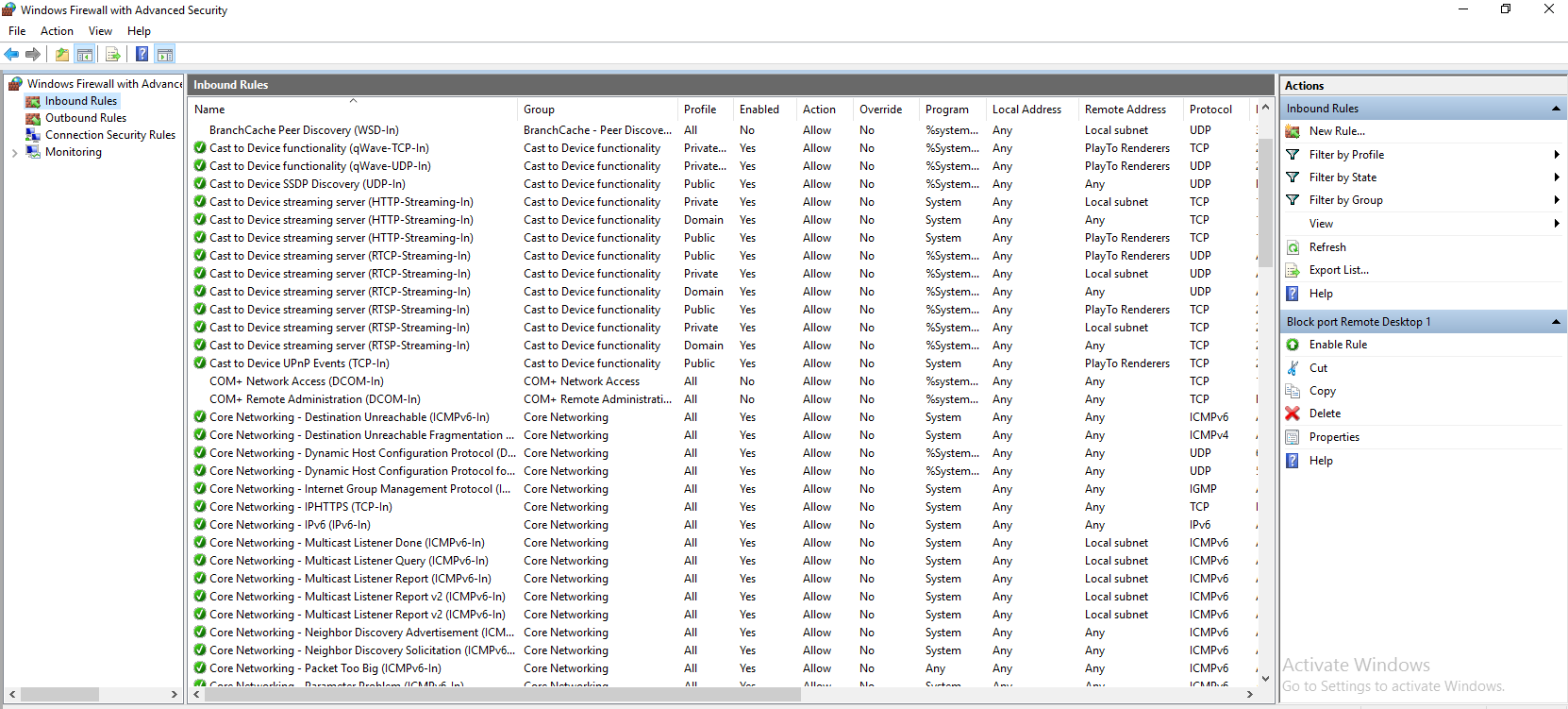Collapse the Block port Remote Desktop 1 section
This screenshot has height=709, width=1568.
point(1556,322)
